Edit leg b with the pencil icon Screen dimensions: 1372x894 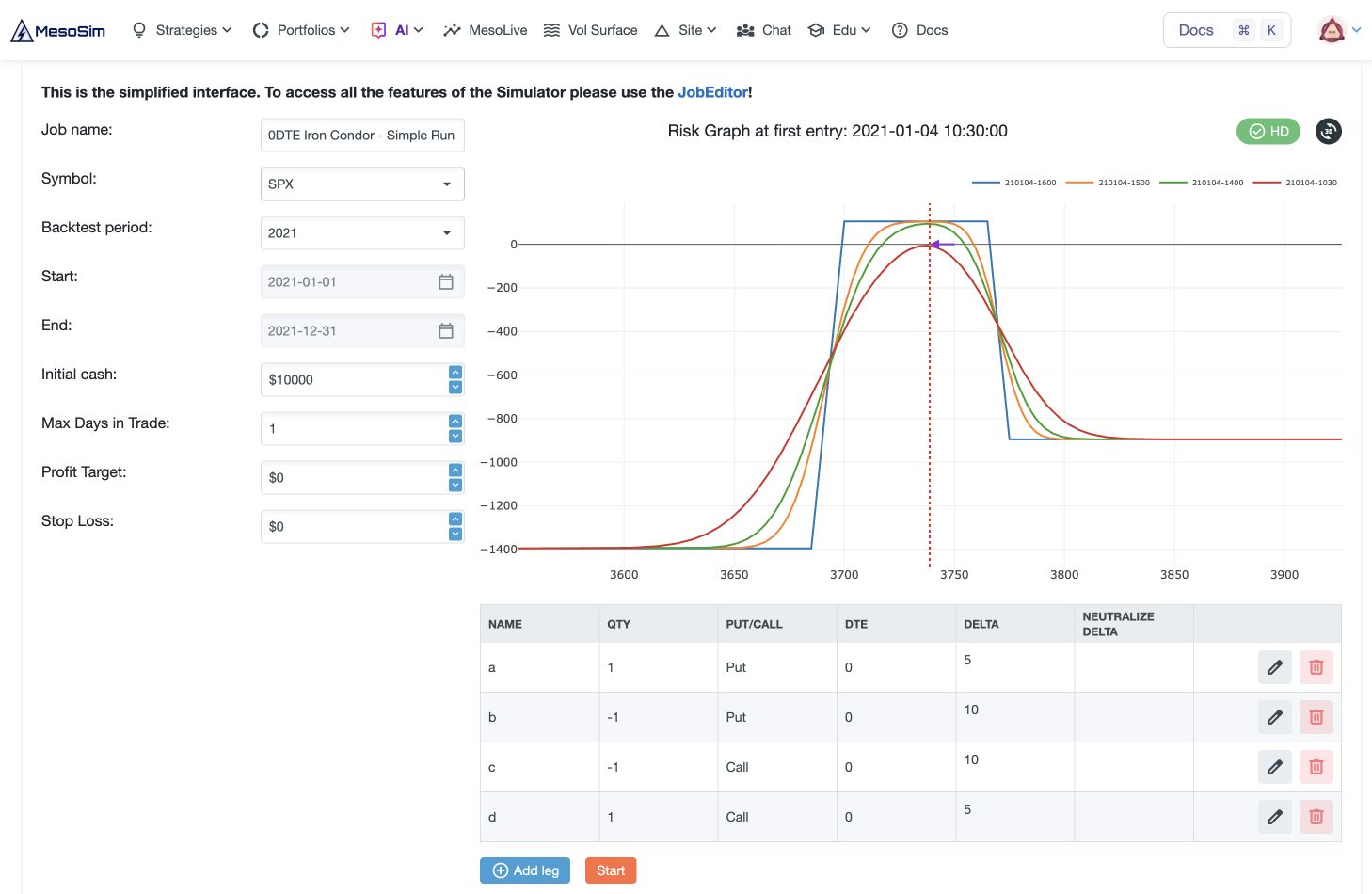(x=1275, y=717)
